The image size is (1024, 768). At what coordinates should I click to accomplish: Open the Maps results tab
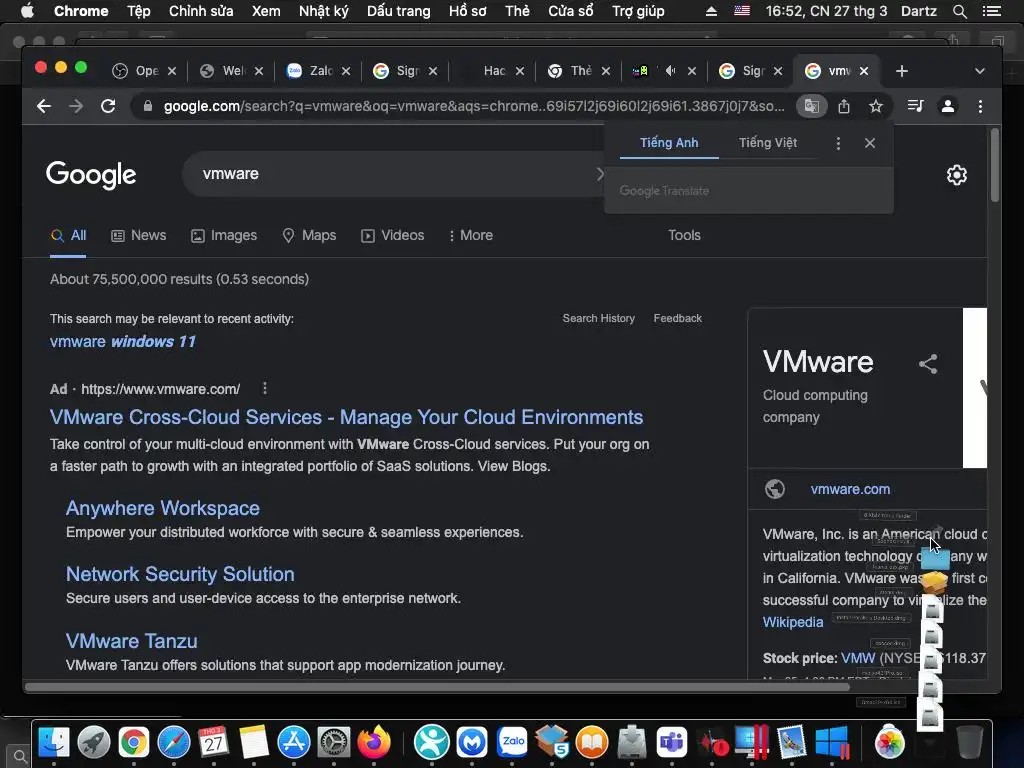click(309, 235)
